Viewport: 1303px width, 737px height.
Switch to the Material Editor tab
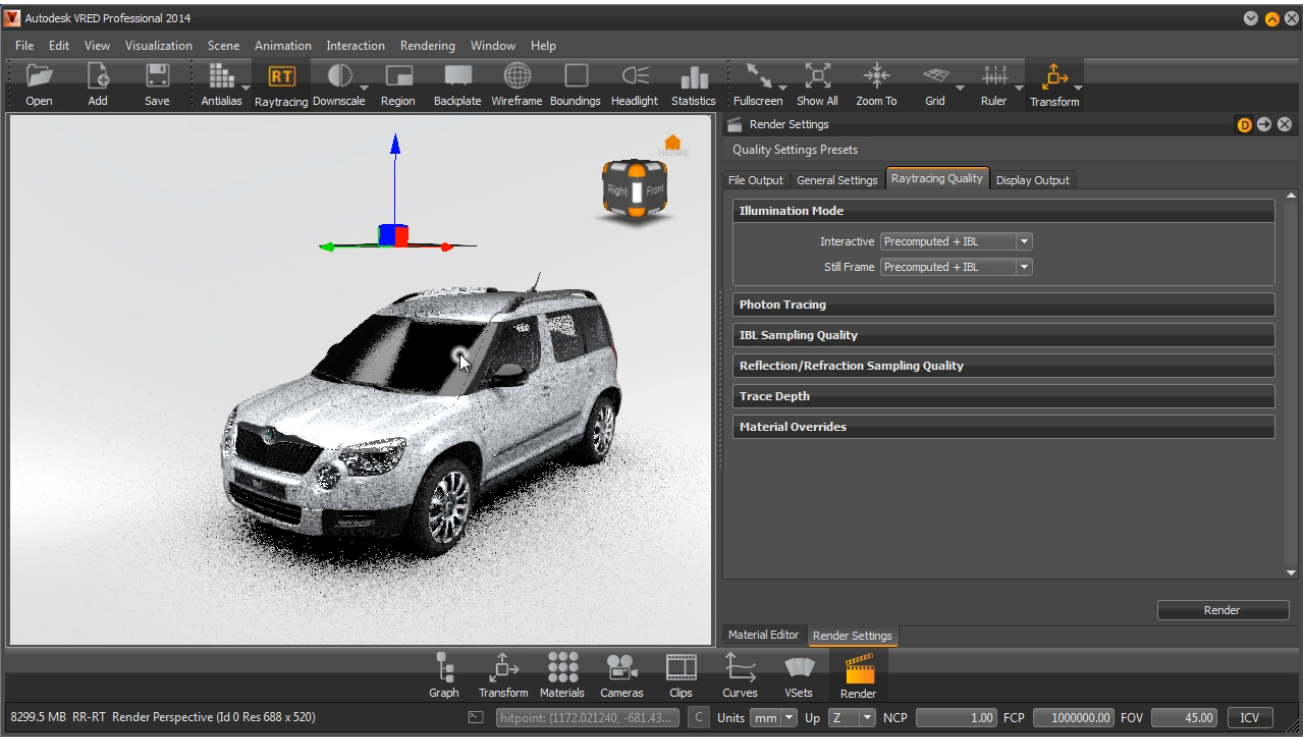click(x=763, y=635)
